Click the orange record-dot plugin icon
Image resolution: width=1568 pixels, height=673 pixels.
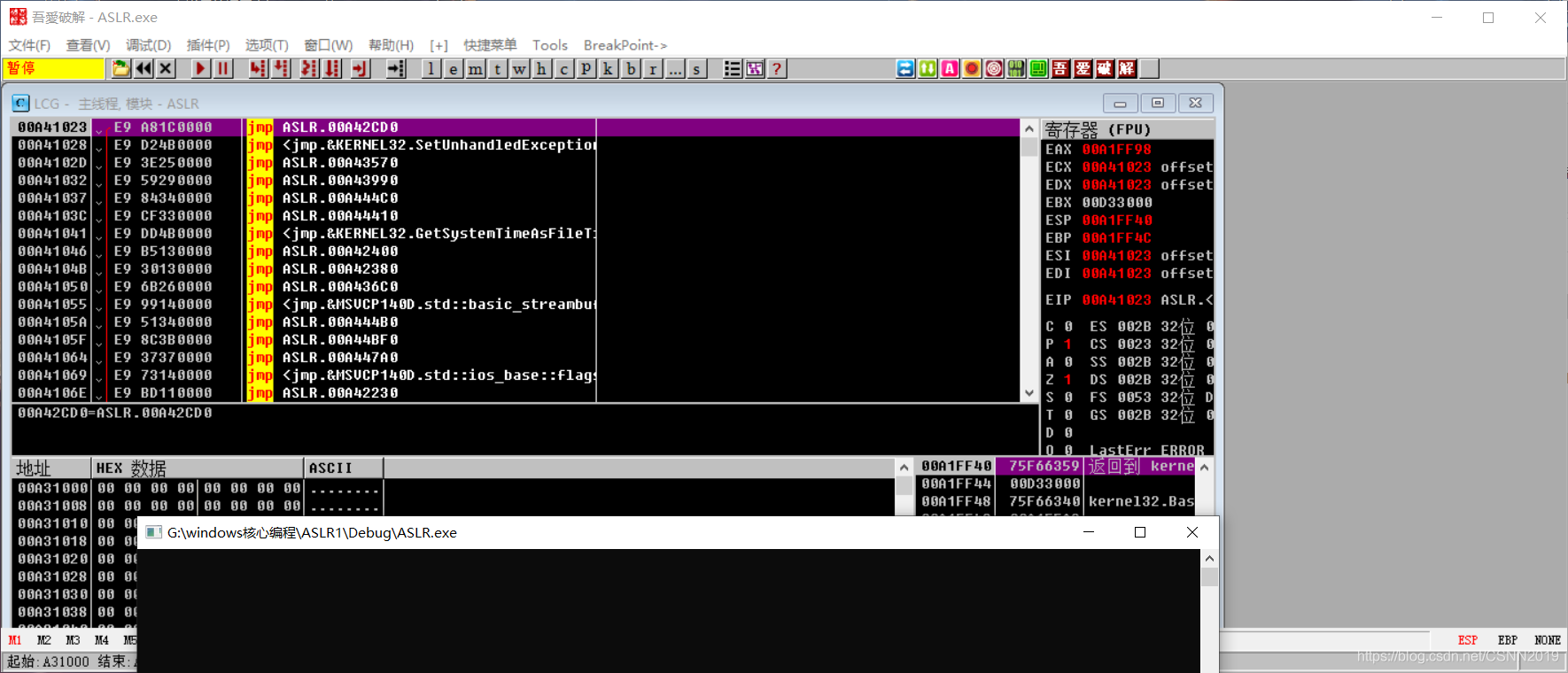click(x=972, y=68)
